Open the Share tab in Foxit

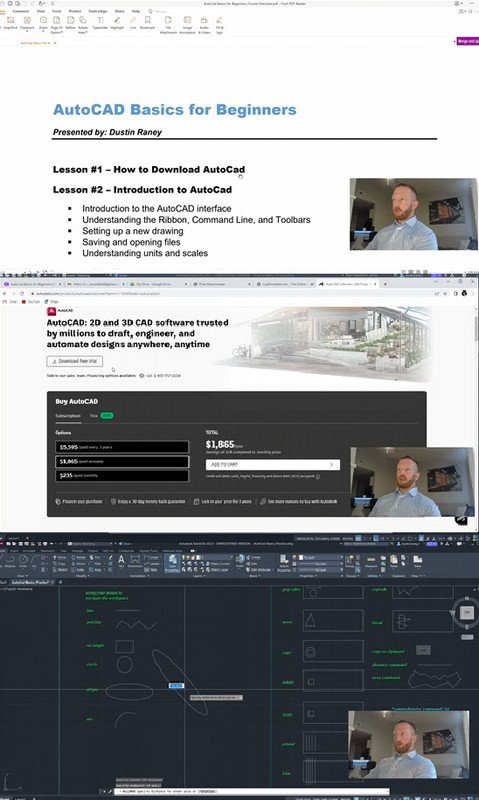119,11
